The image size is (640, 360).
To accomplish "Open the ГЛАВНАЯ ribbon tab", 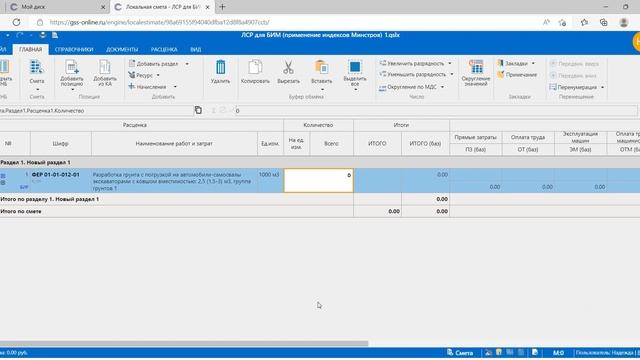I will click(x=31, y=49).
